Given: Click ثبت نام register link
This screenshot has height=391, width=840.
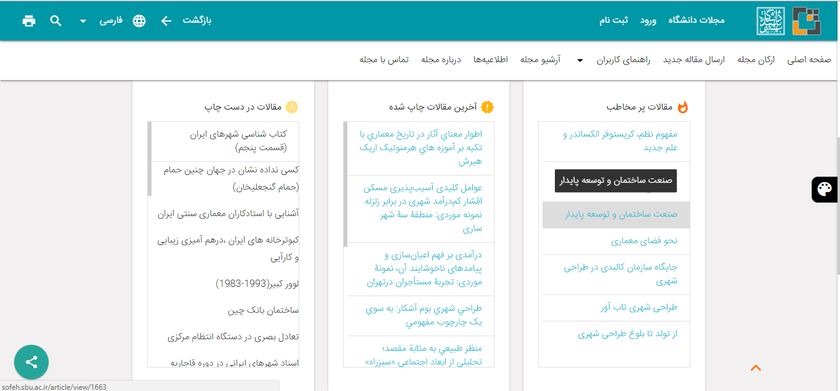Looking at the screenshot, I should coord(614,21).
